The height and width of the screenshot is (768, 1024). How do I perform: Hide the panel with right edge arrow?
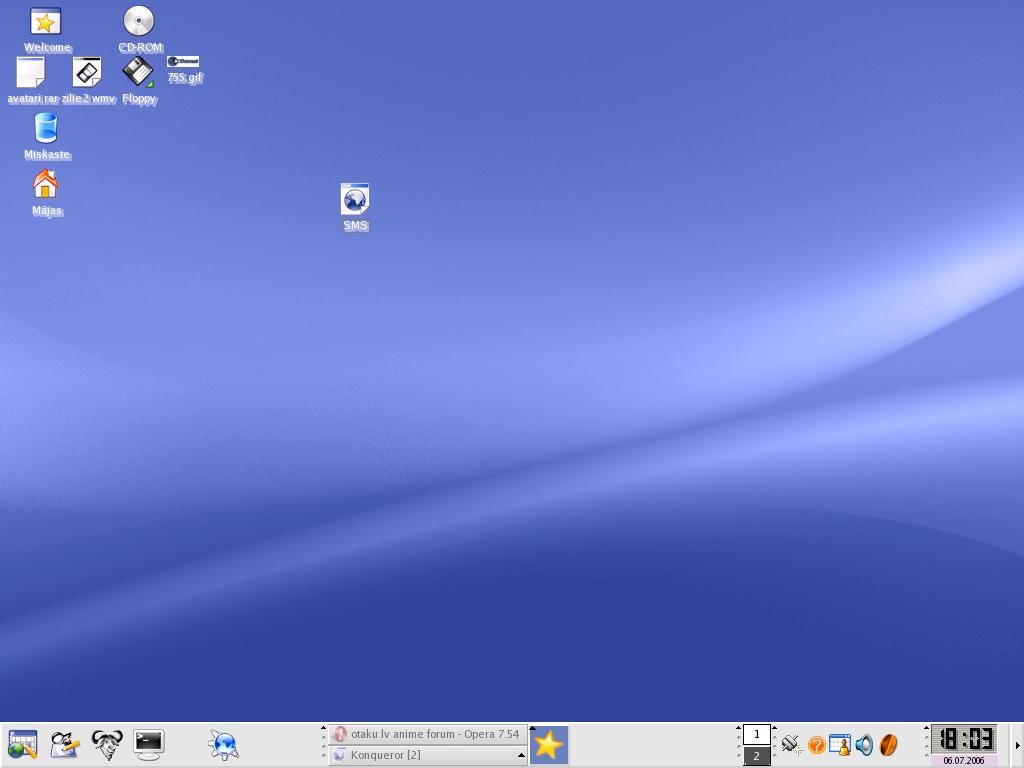1017,745
